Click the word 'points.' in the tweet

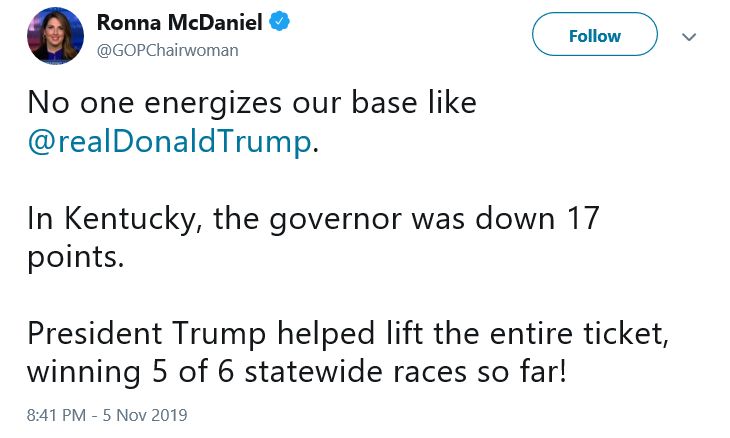(75, 257)
